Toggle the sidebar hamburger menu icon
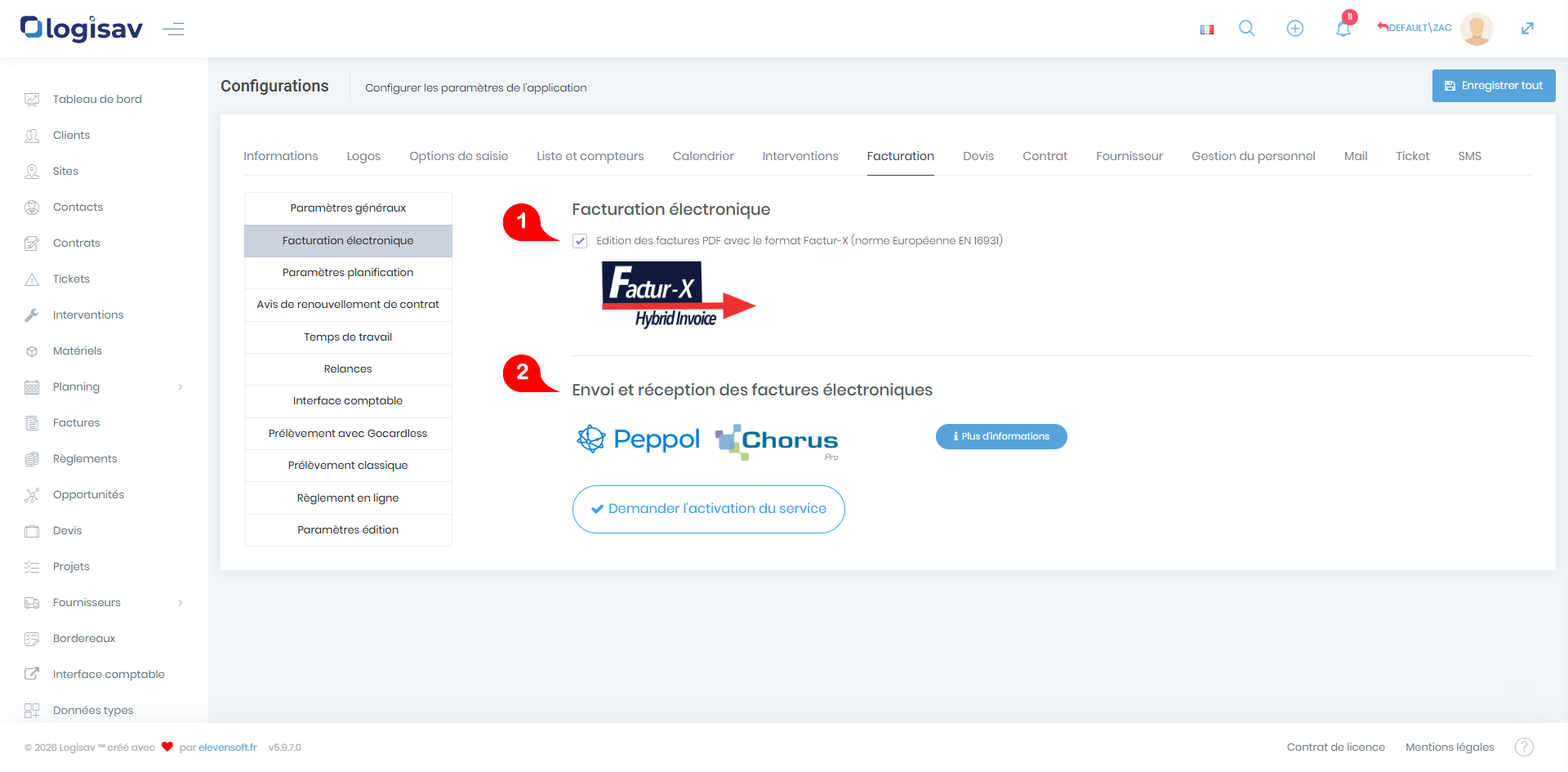This screenshot has width=1568, height=772. tap(173, 29)
